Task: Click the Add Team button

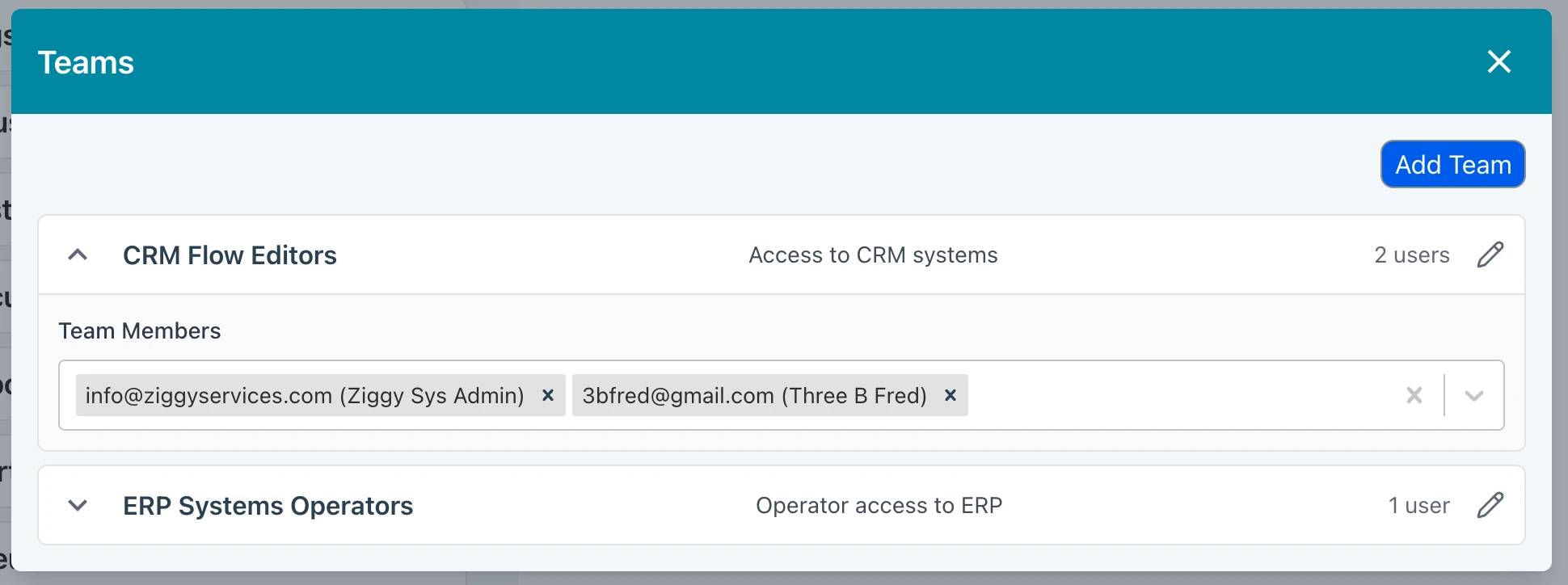Action: [1452, 165]
